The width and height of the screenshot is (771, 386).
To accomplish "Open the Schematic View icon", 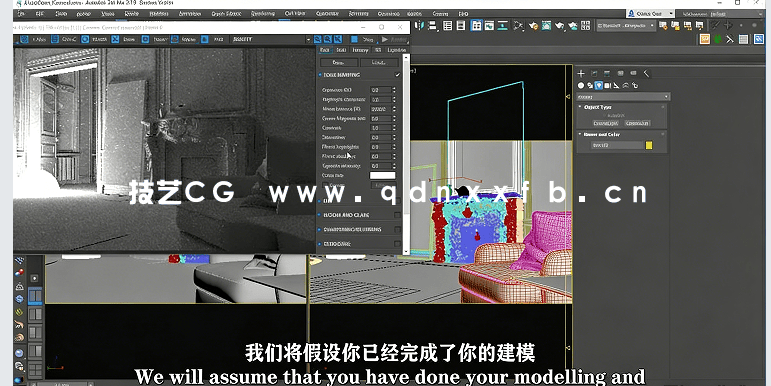I will 502,26.
